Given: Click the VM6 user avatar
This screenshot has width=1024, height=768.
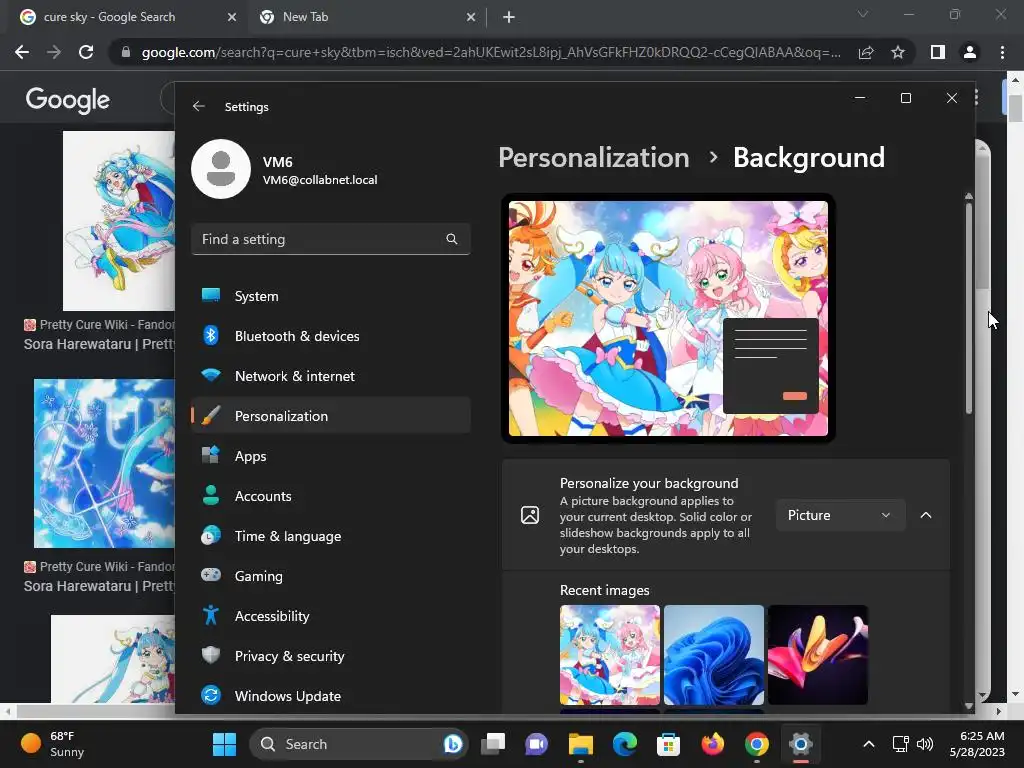Looking at the screenshot, I should [x=221, y=168].
